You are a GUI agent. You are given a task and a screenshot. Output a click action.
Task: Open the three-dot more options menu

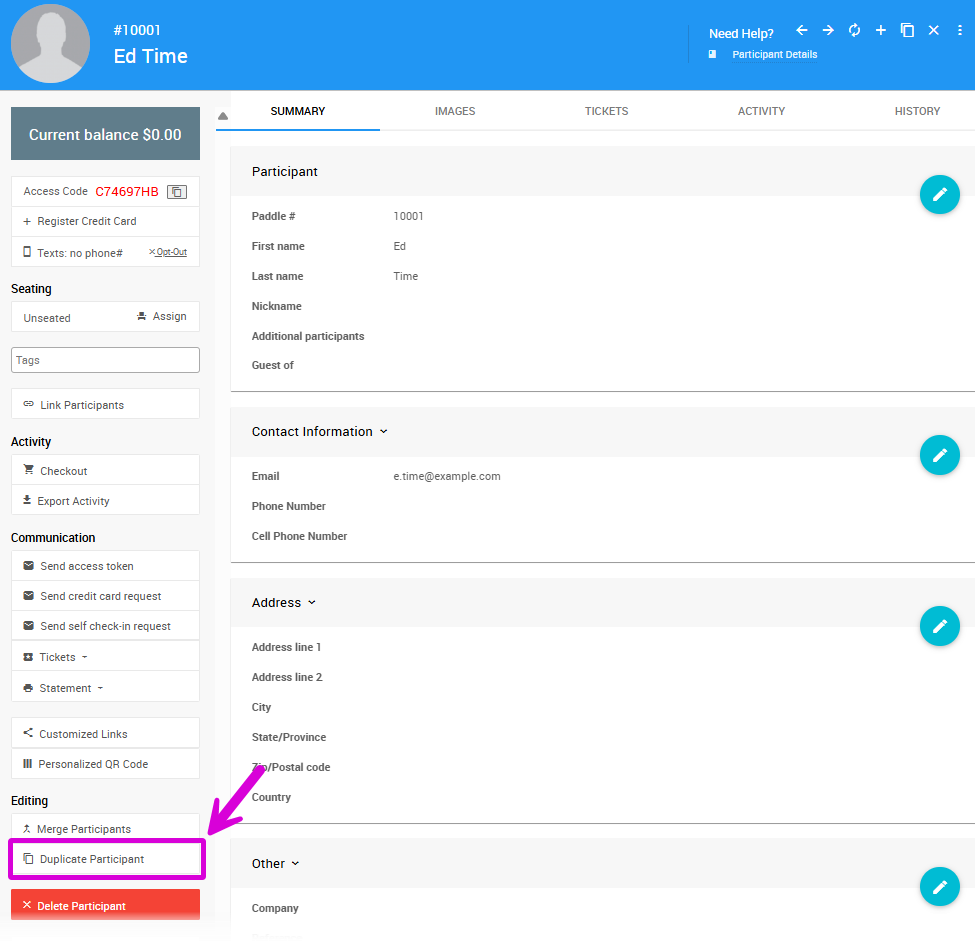tap(960, 31)
